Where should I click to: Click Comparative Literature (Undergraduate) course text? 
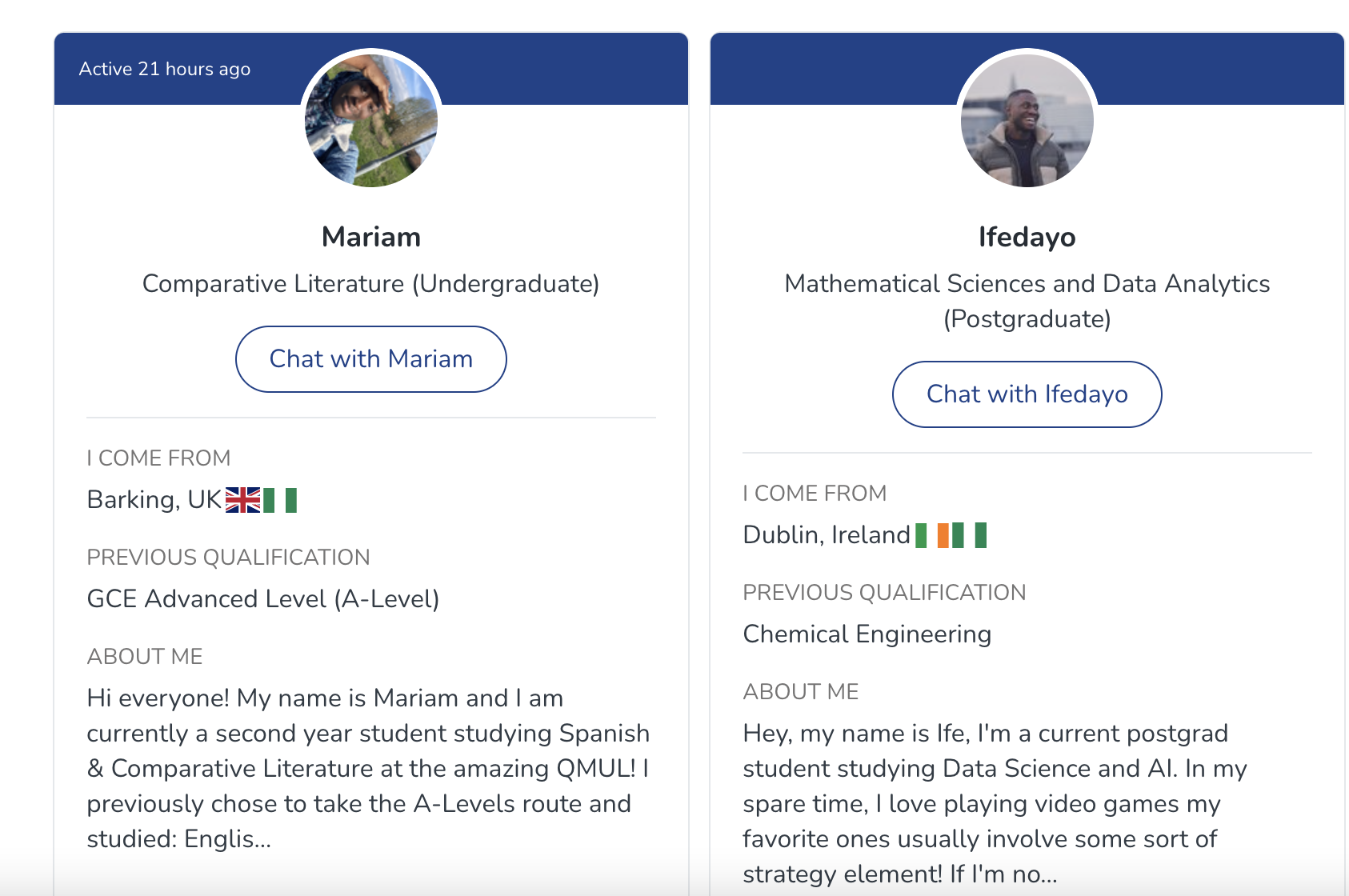click(371, 283)
